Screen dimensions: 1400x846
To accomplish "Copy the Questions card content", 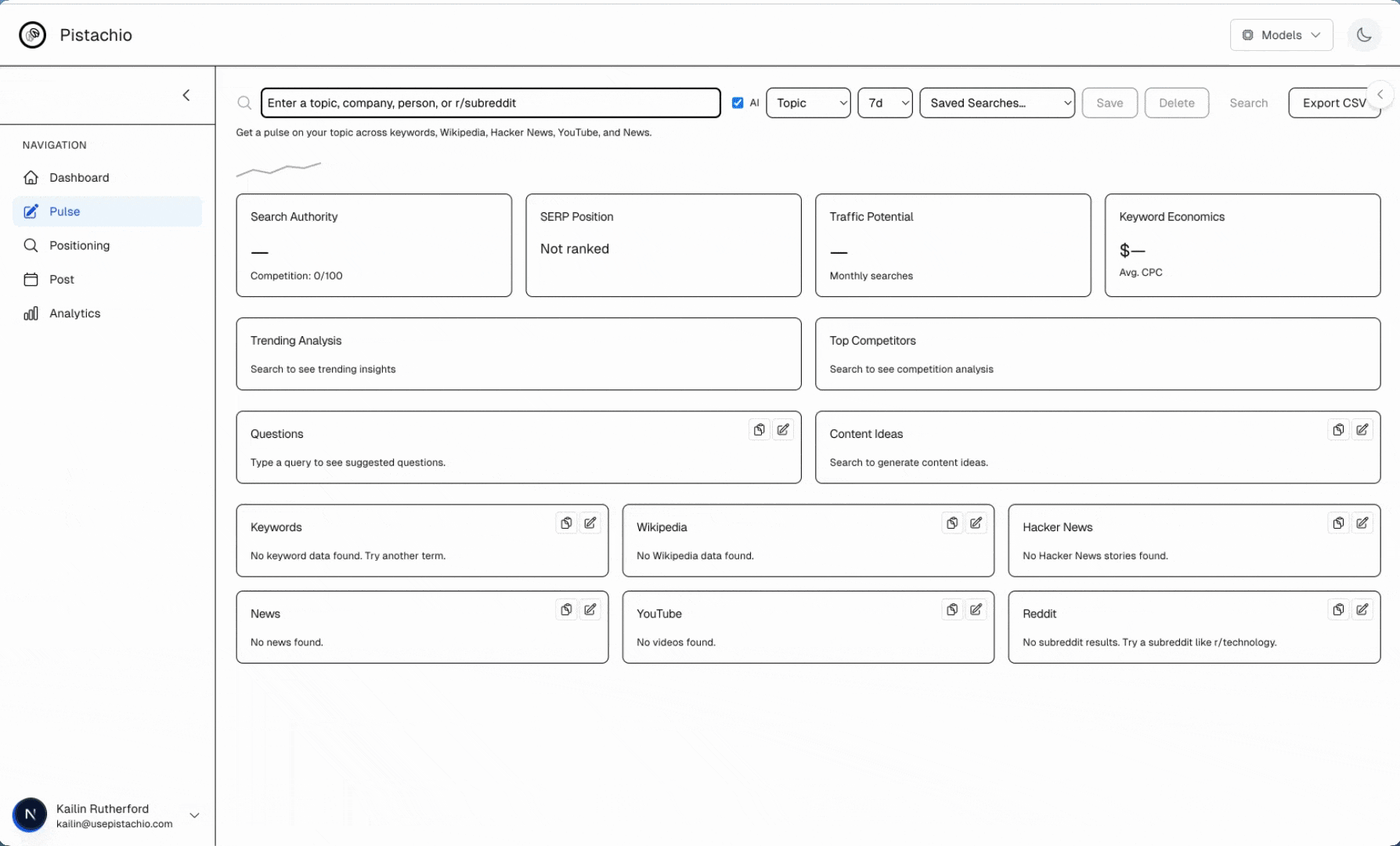I will click(x=759, y=429).
